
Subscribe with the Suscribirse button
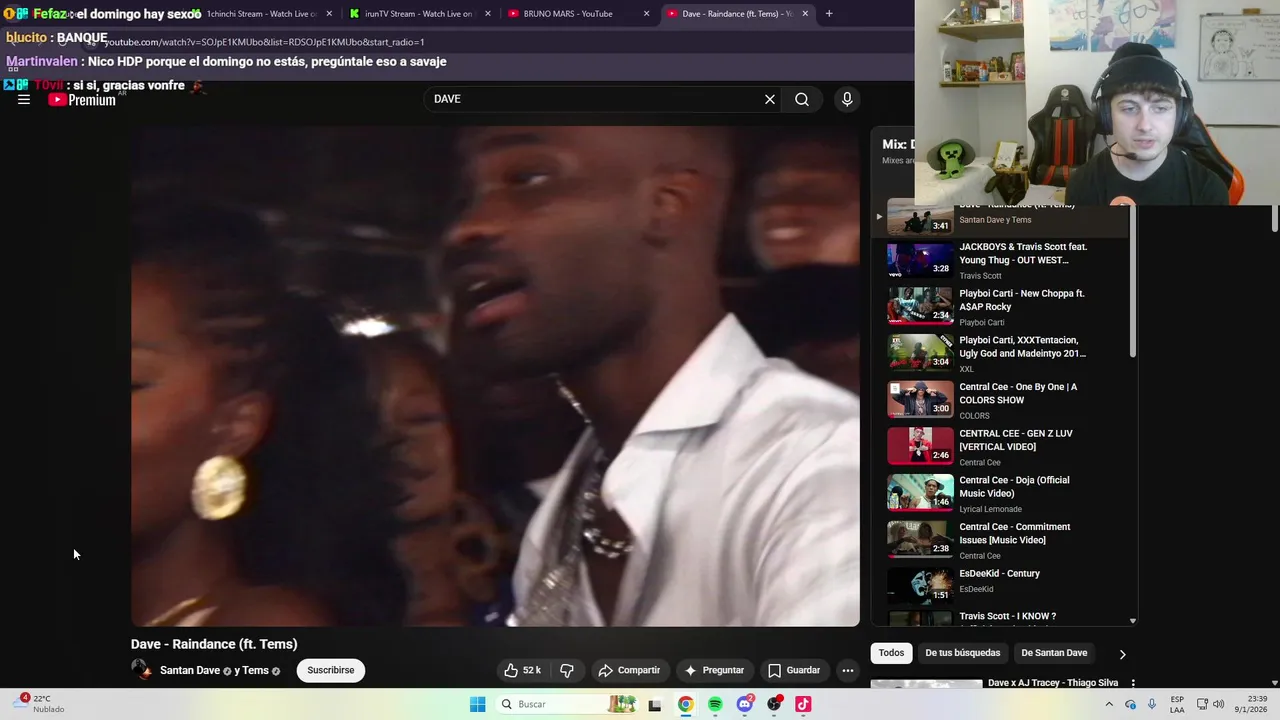click(x=331, y=670)
